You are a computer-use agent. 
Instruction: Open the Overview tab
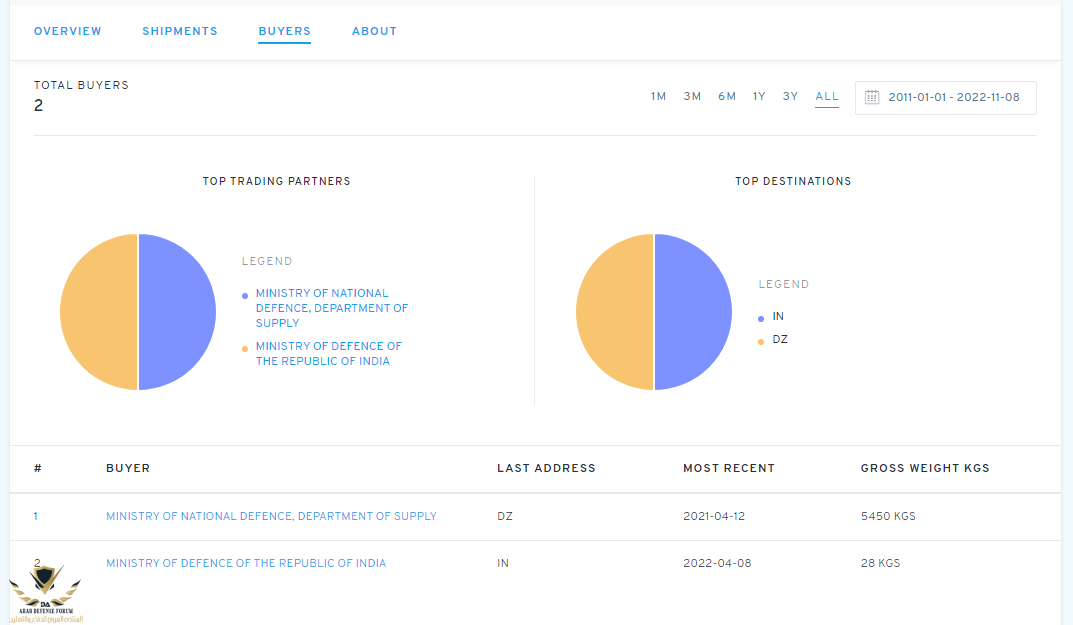[x=68, y=31]
